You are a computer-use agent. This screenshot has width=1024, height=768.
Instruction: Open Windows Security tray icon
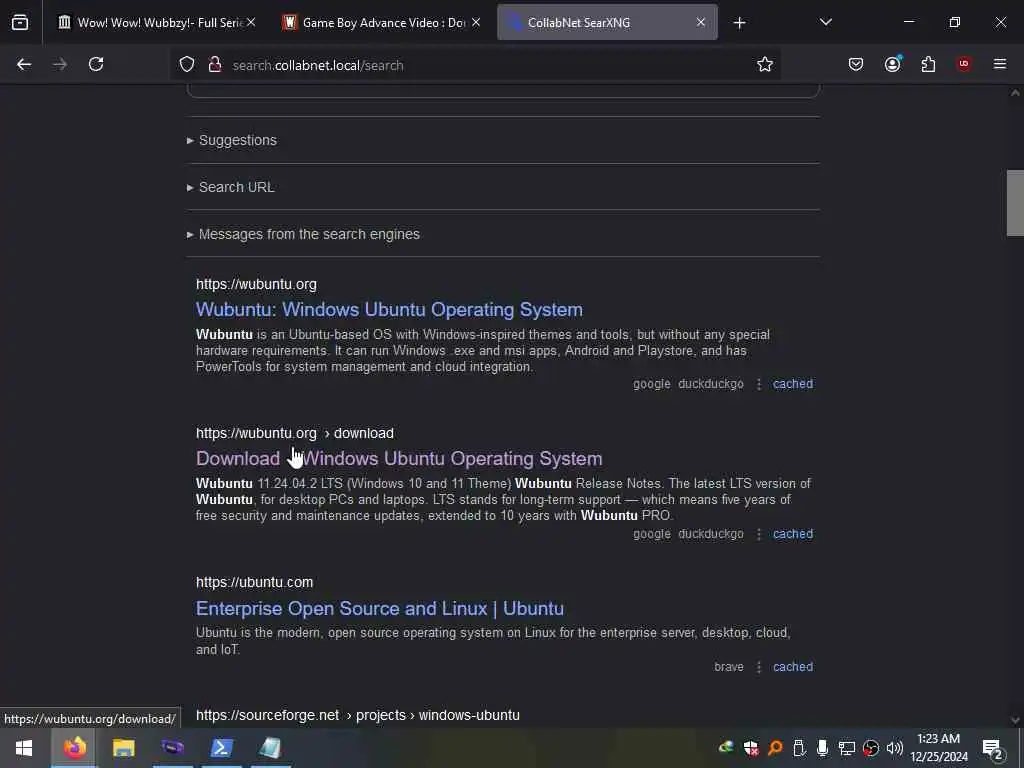click(750, 748)
